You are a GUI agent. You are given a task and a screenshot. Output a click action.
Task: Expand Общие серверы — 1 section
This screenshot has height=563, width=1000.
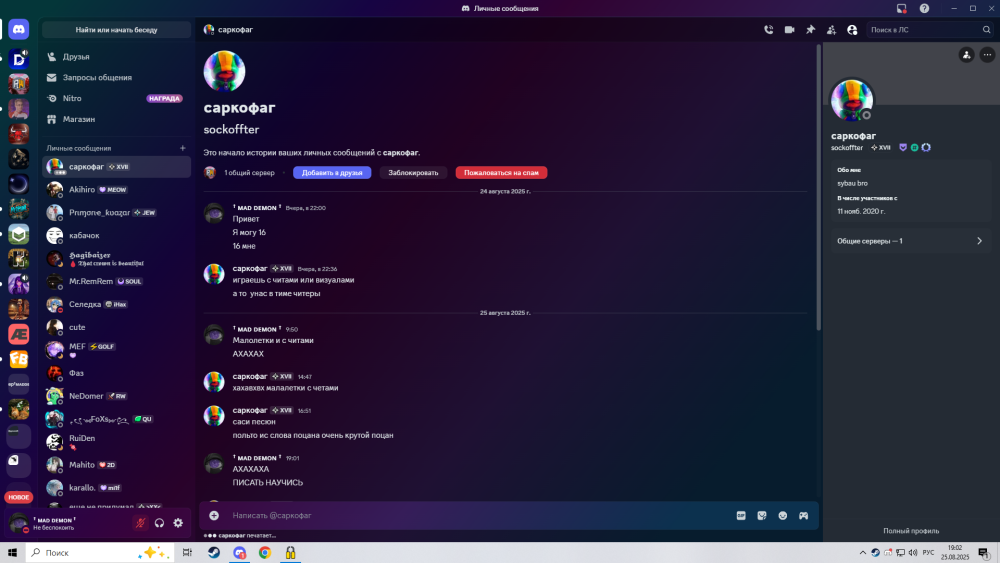(911, 241)
